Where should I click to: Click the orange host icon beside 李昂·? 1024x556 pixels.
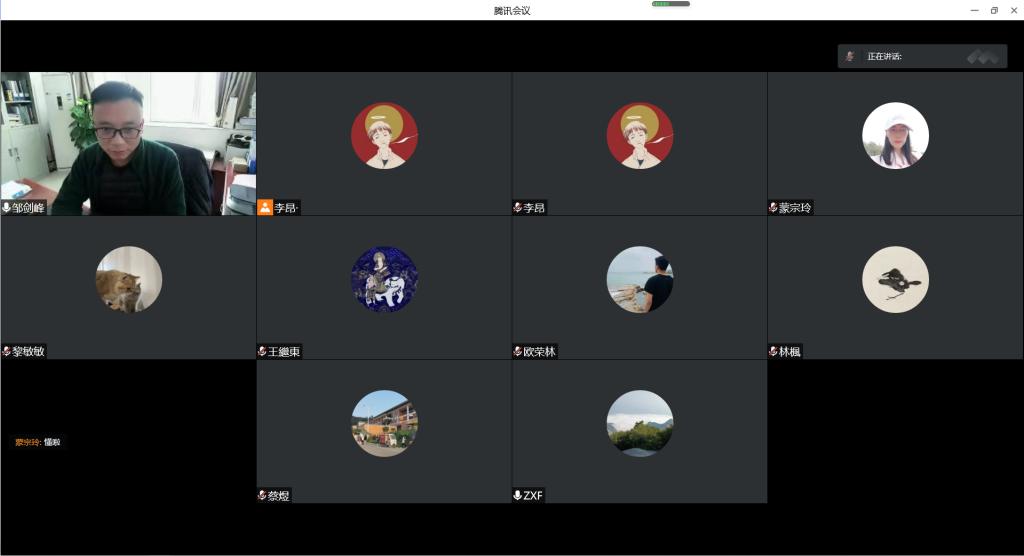coord(265,208)
